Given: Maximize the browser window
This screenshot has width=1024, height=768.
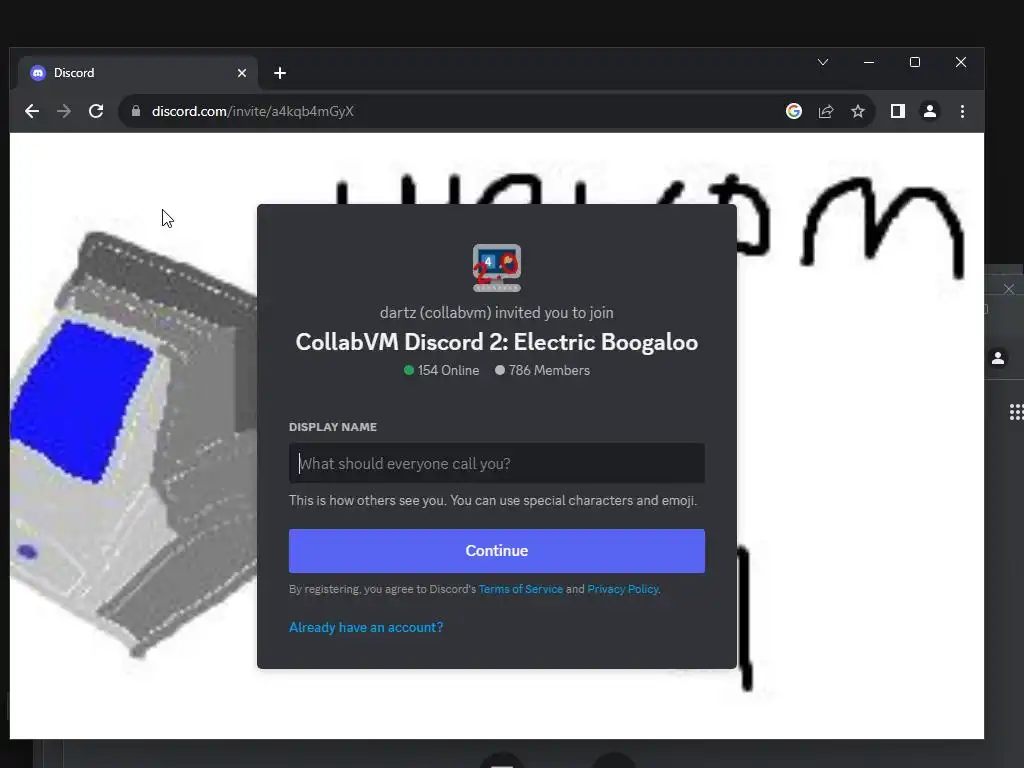Looking at the screenshot, I should [x=914, y=62].
